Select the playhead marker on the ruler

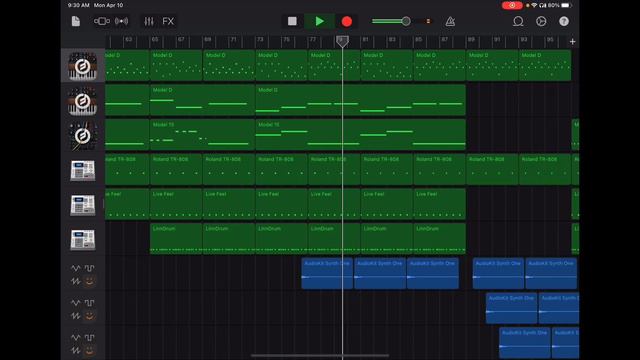pos(342,41)
